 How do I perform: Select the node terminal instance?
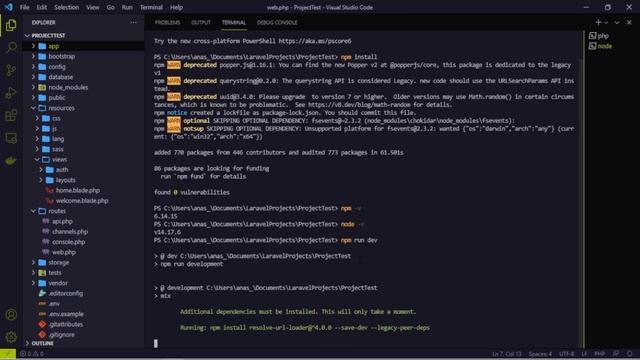pos(600,46)
